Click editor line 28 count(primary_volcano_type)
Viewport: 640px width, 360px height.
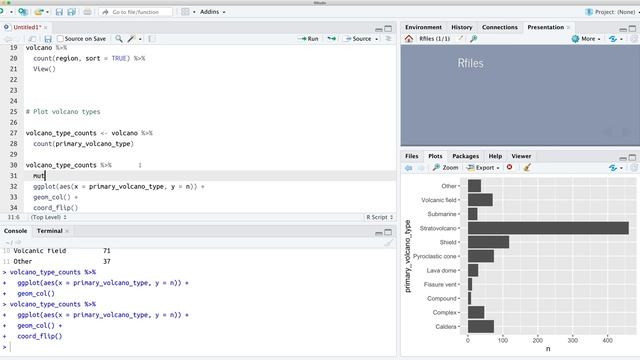pos(83,144)
